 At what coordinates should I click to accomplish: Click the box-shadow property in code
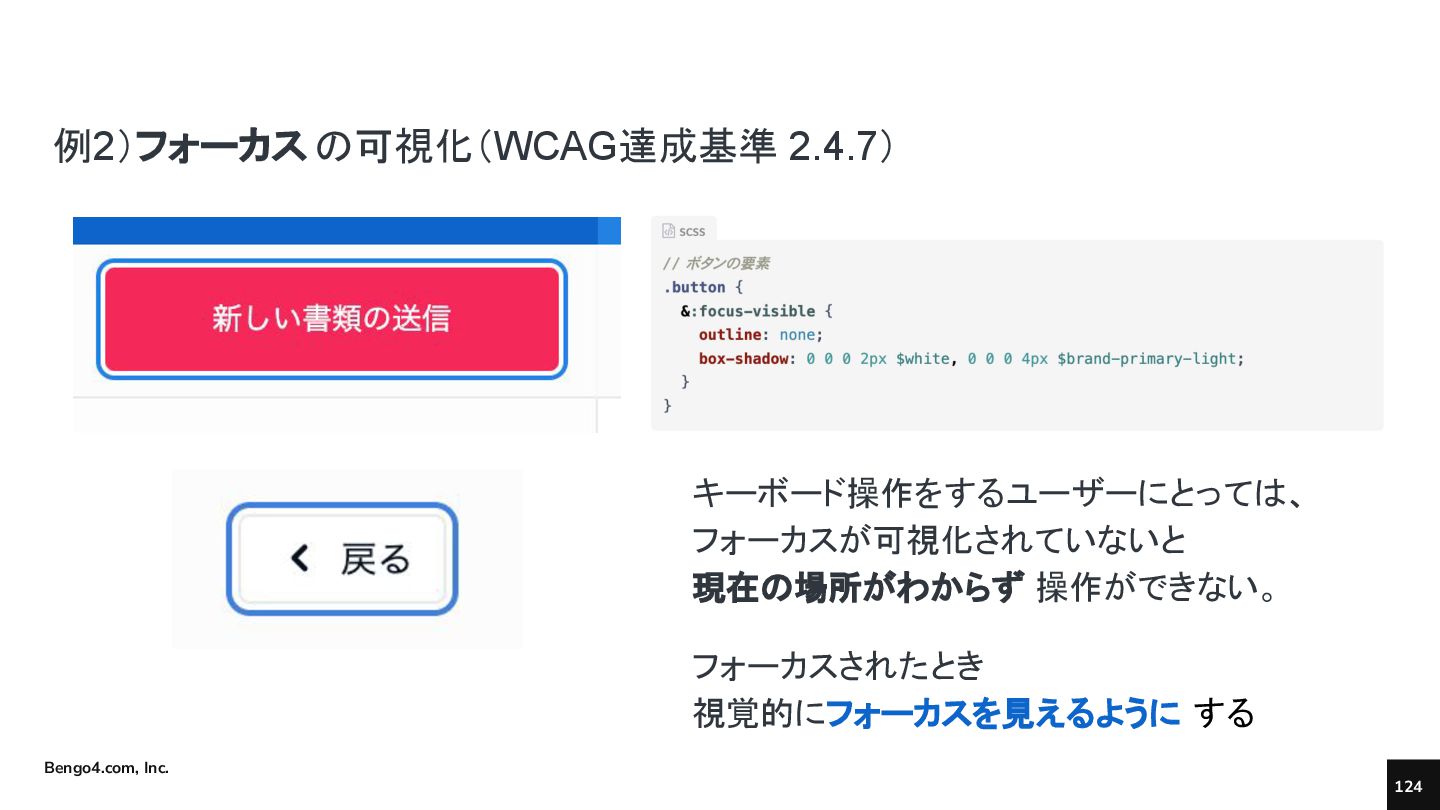tap(743, 358)
